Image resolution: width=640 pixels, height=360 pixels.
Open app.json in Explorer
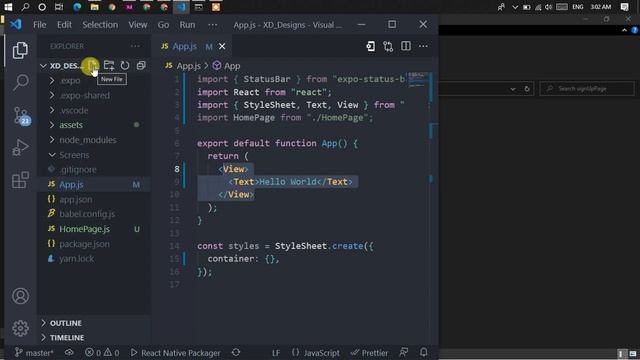94,200
